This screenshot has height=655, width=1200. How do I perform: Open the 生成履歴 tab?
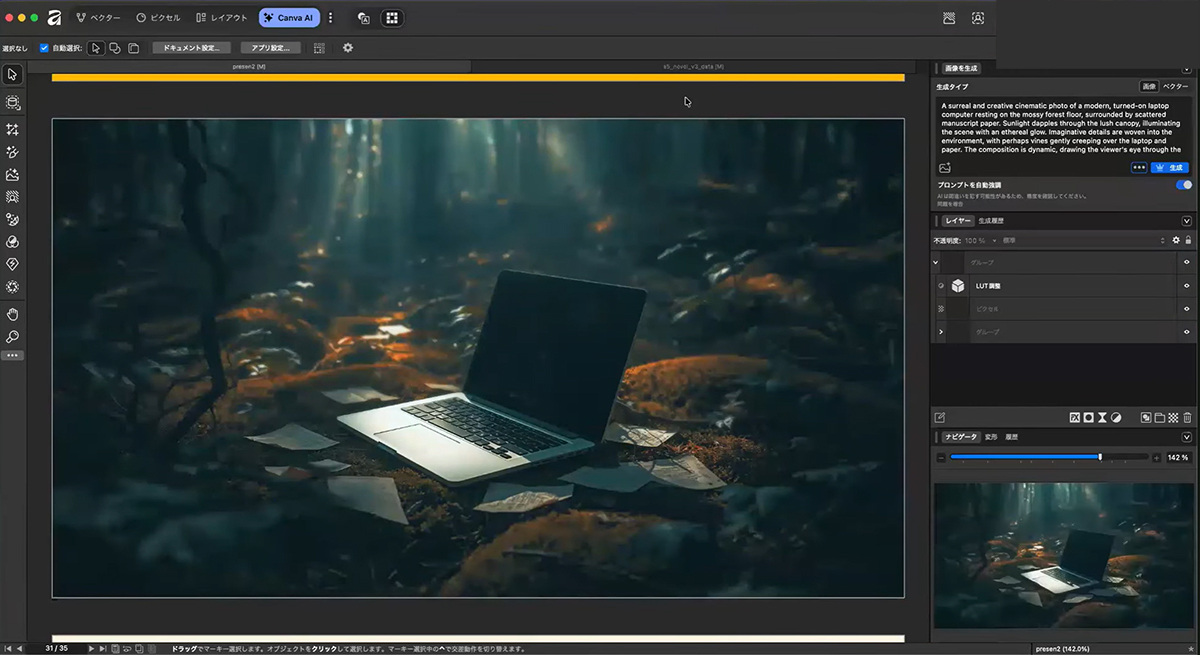click(991, 221)
